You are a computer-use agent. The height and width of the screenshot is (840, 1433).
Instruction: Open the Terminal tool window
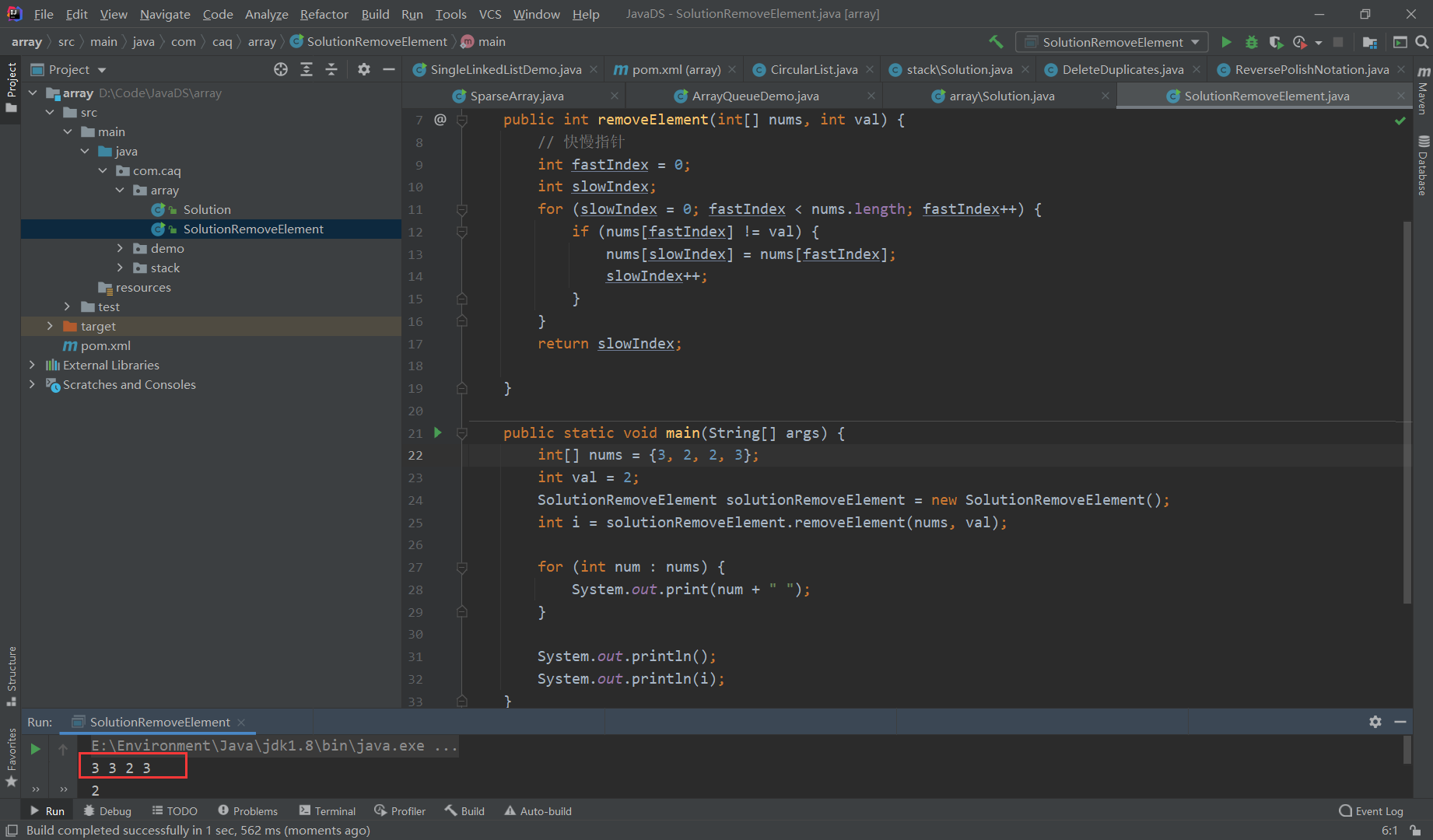(x=328, y=810)
